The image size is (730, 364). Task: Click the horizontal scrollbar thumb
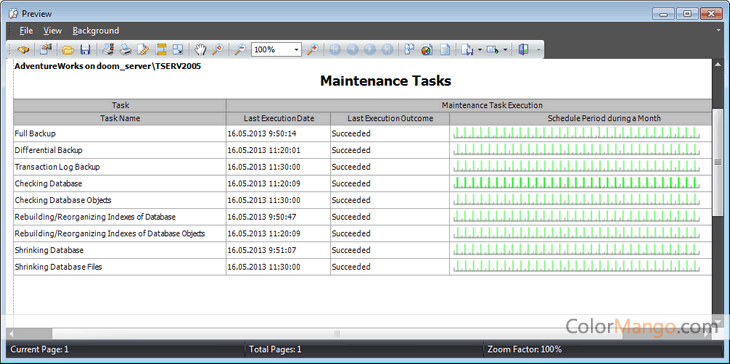pyautogui.click(x=337, y=334)
